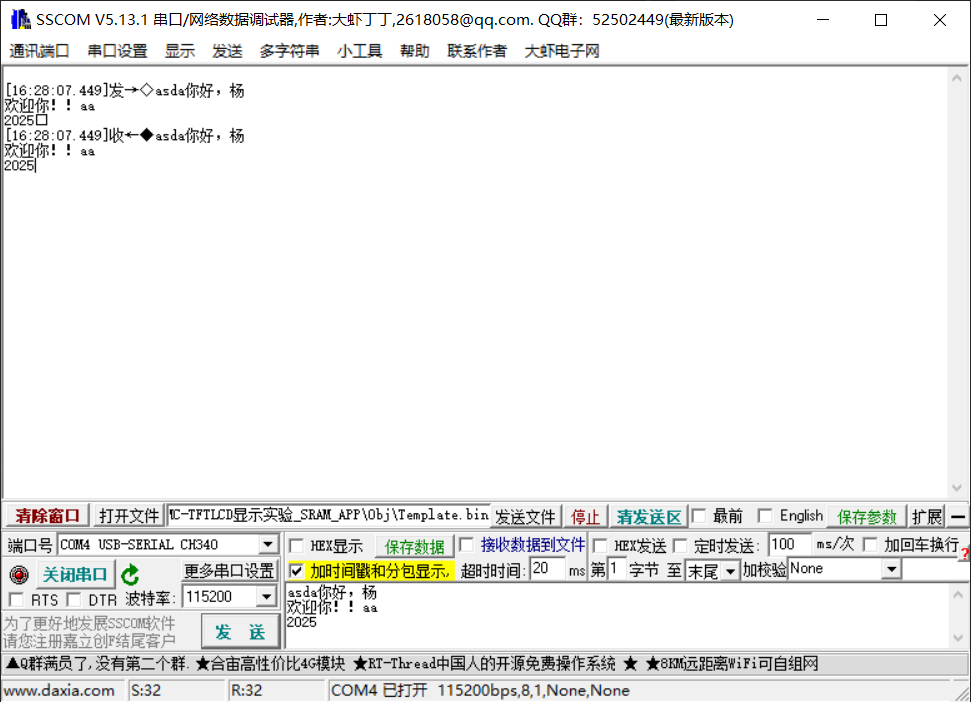This screenshot has width=971, height=702.
Task: Click the green refresh ports arrow icon
Action: click(x=130, y=573)
